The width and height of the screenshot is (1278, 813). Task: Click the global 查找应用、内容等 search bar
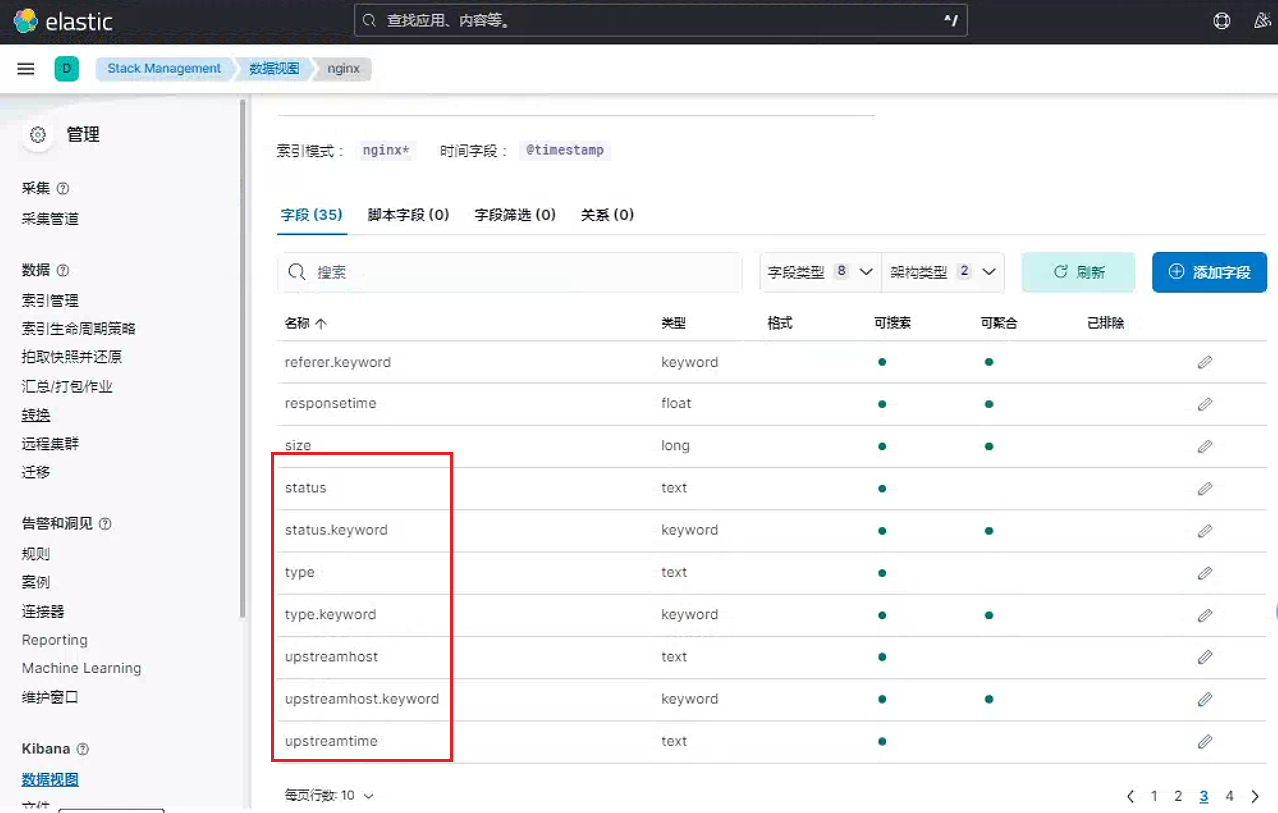(x=661, y=21)
